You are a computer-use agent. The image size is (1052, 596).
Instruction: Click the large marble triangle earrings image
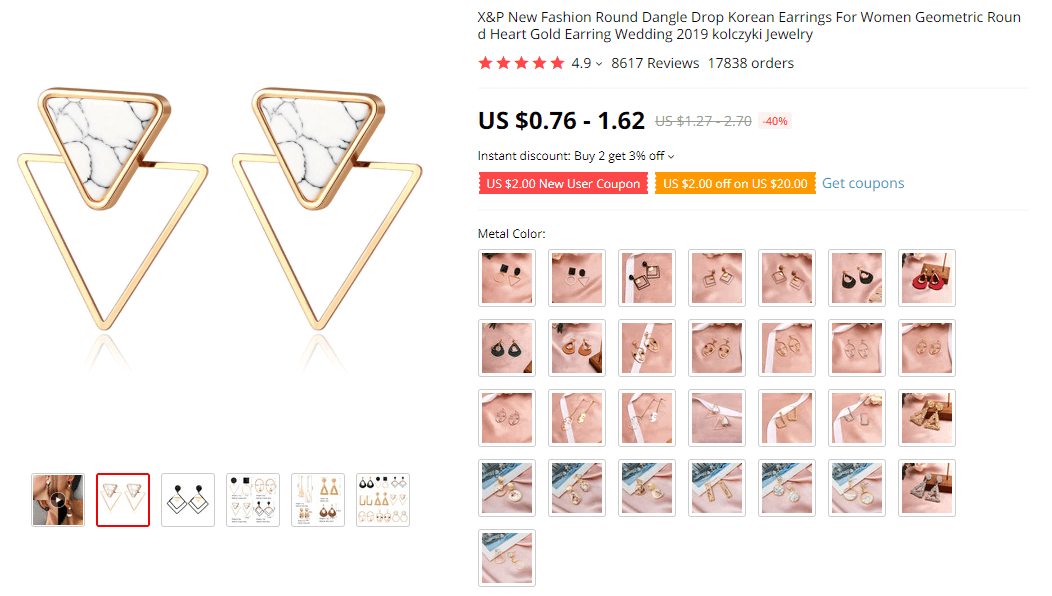point(216,220)
